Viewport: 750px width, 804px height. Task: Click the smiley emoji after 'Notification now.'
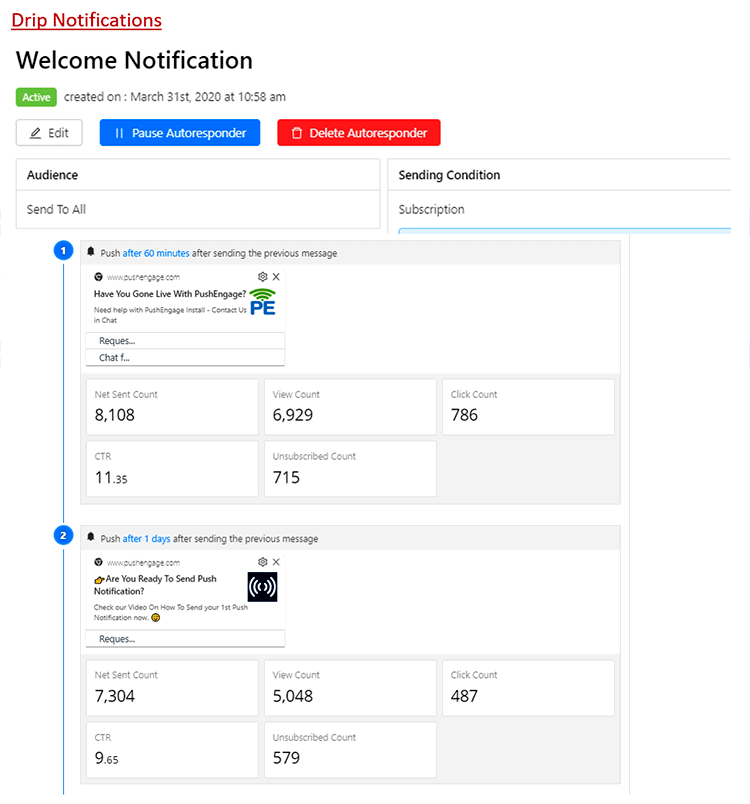pyautogui.click(x=156, y=618)
